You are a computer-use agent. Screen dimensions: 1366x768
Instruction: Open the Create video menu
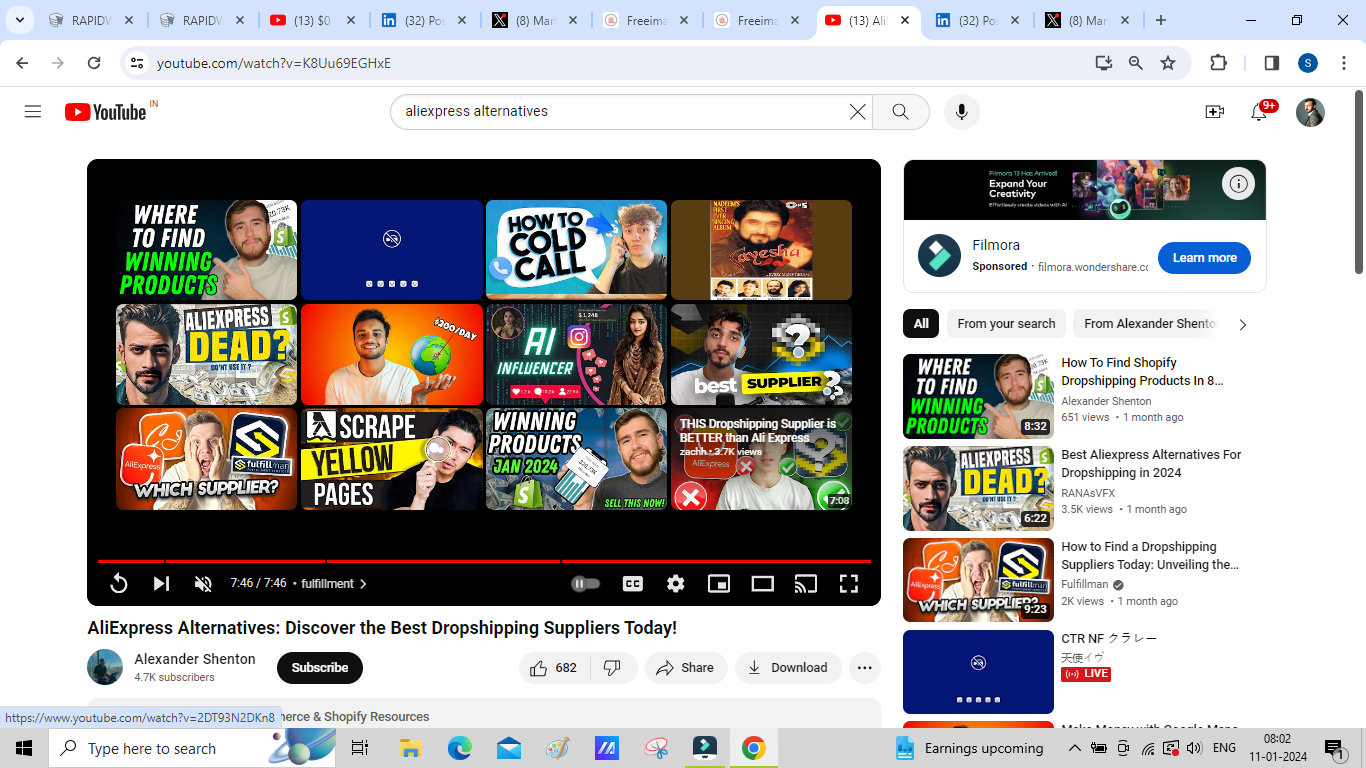coord(1214,112)
